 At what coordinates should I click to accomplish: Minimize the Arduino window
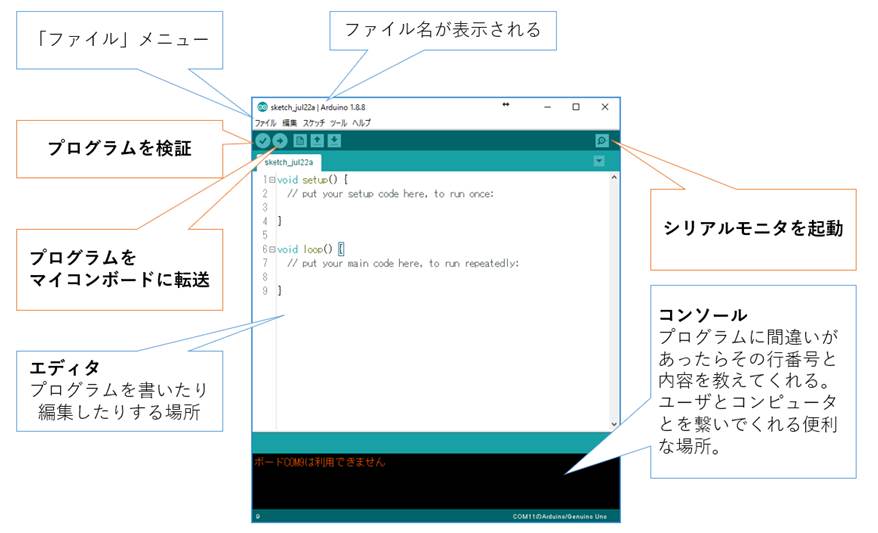[548, 107]
